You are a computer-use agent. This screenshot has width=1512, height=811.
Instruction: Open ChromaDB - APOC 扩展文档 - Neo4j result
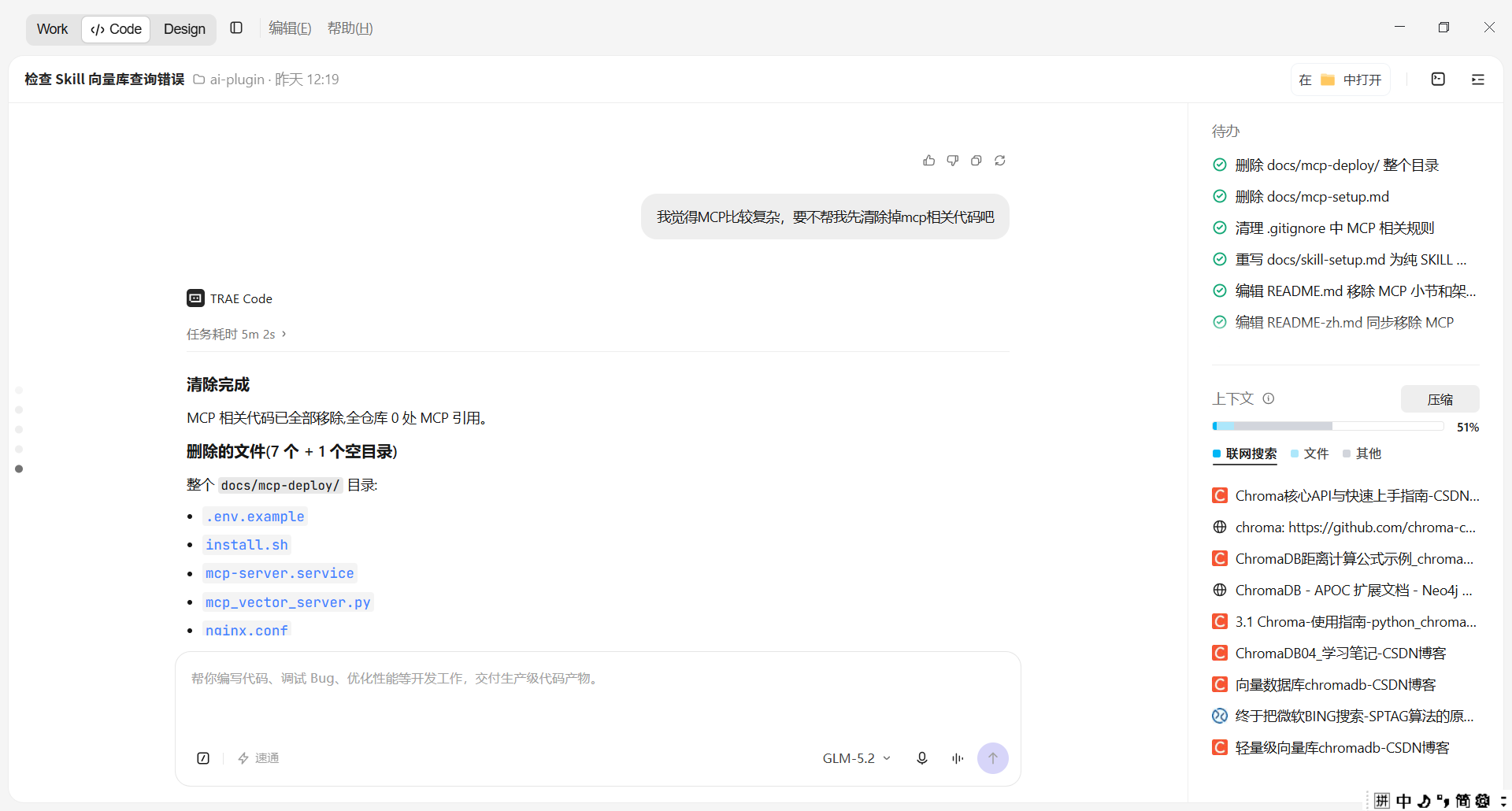pos(1345,591)
